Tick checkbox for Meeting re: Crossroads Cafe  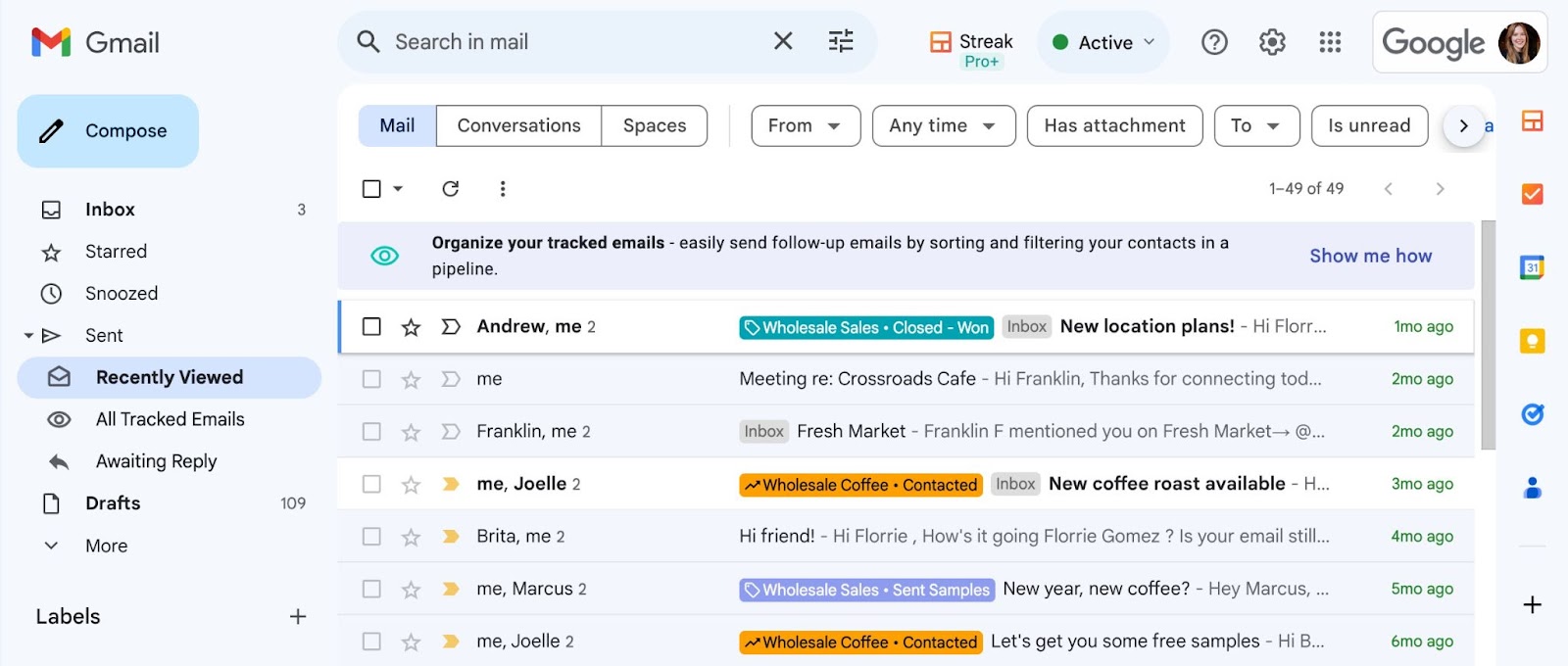tap(371, 379)
